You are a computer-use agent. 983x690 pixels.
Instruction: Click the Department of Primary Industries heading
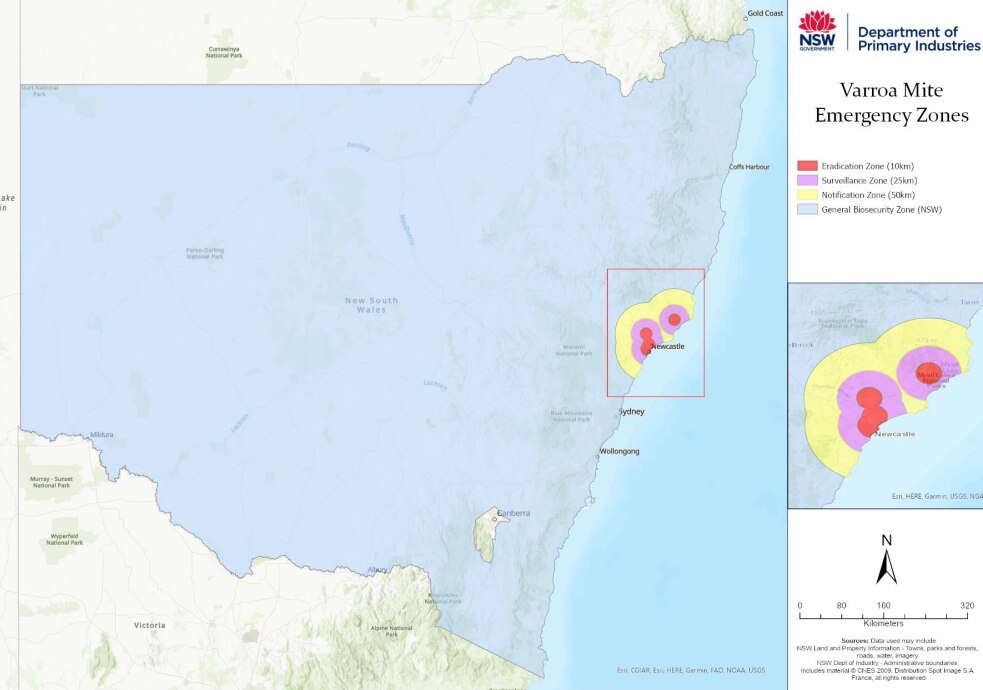(918, 38)
